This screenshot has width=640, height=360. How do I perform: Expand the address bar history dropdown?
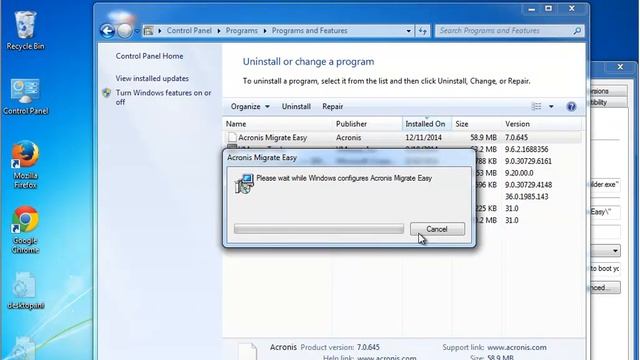pyautogui.click(x=408, y=31)
